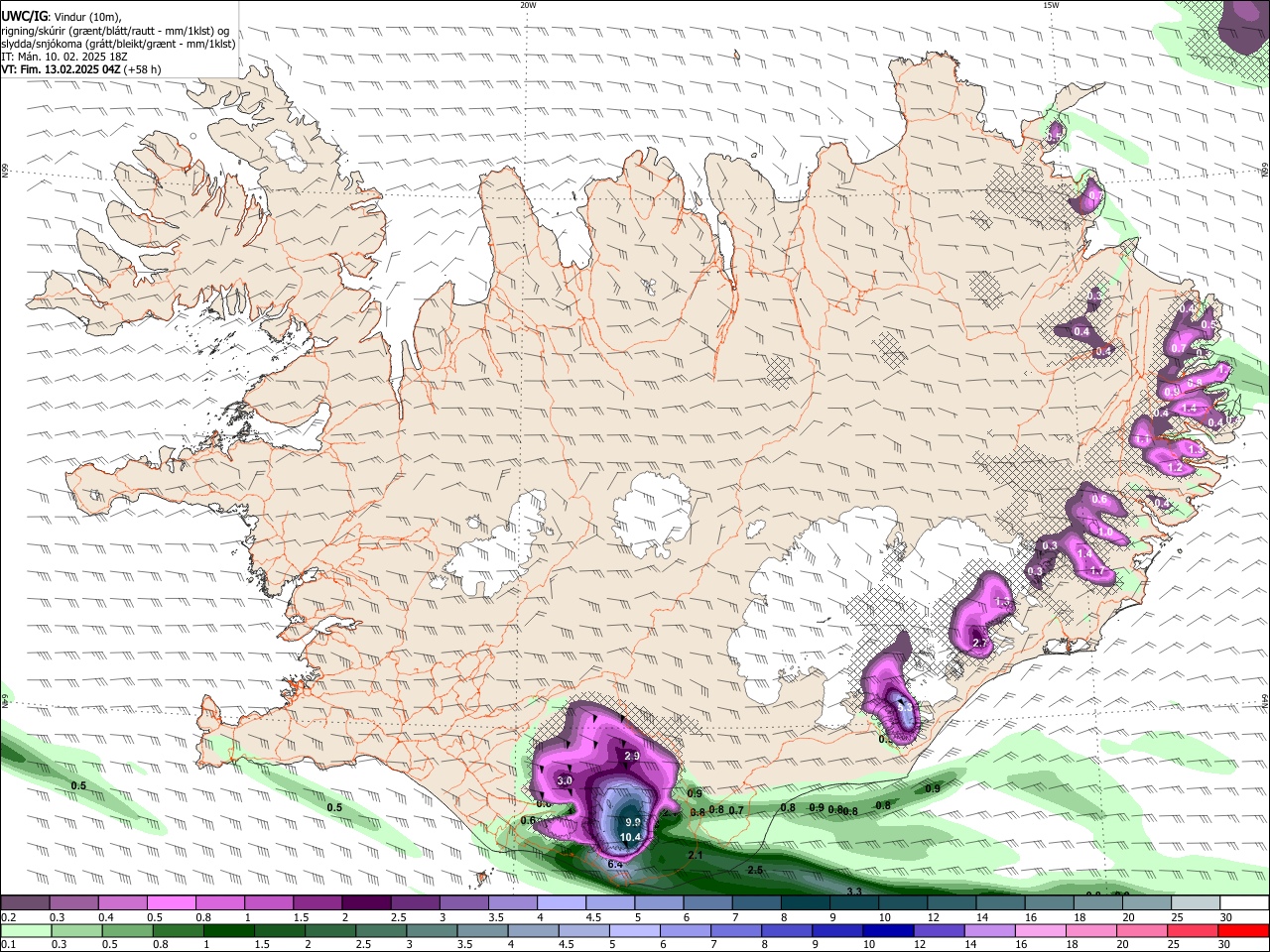The height and width of the screenshot is (952, 1270).
Task: Click the 3.3 value at the bottom rain band
Action: coord(854,892)
